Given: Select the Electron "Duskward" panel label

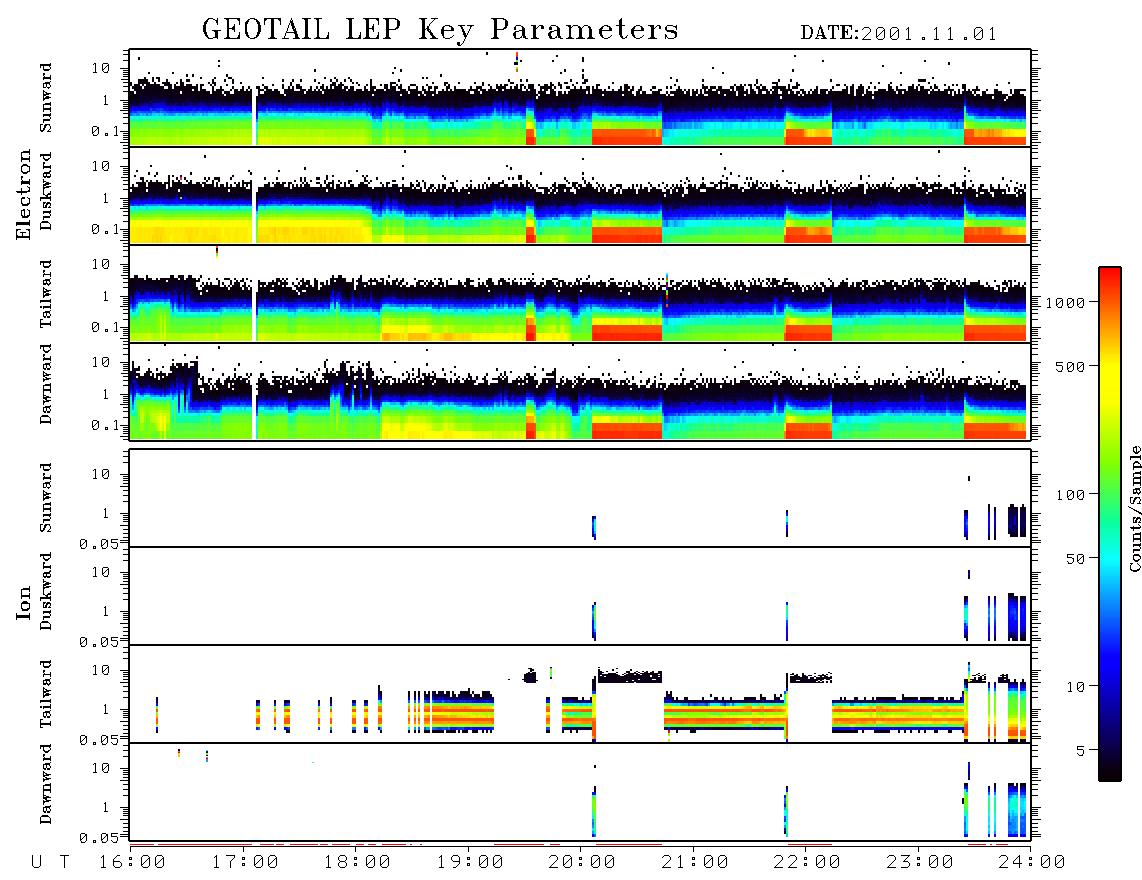Looking at the screenshot, I should (46, 191).
